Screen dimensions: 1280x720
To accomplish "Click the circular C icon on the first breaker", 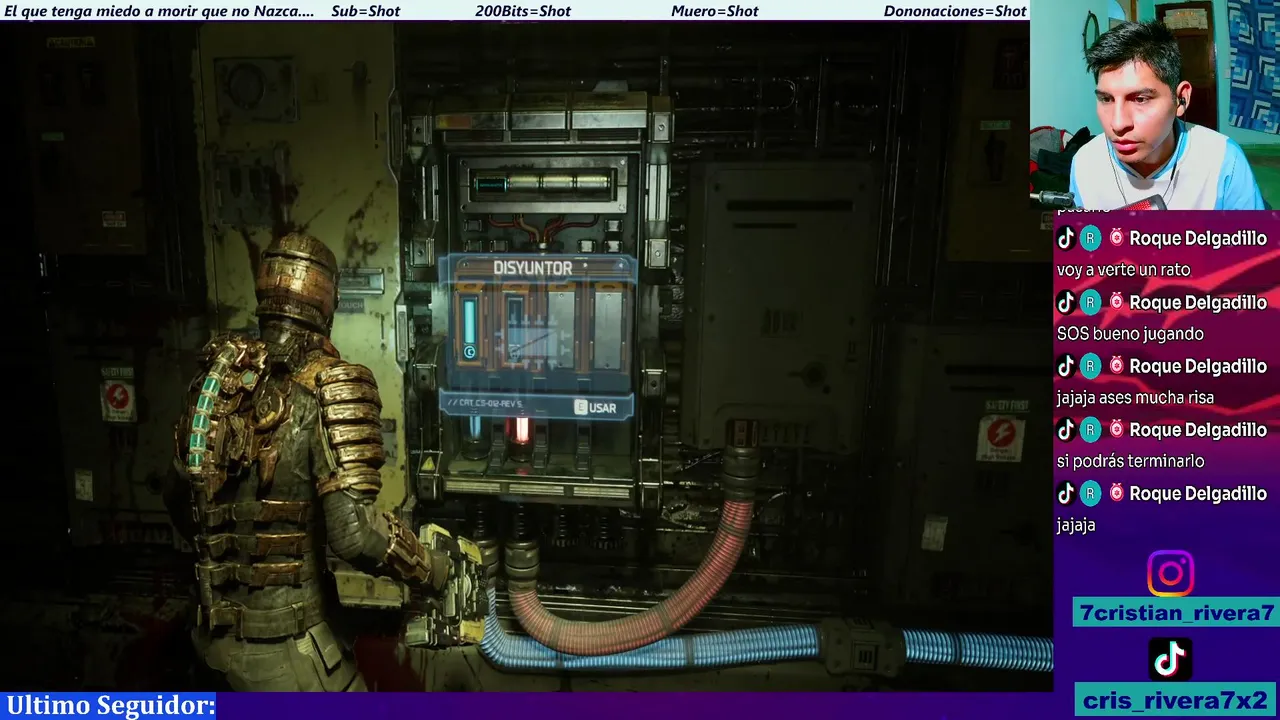I will click(470, 351).
